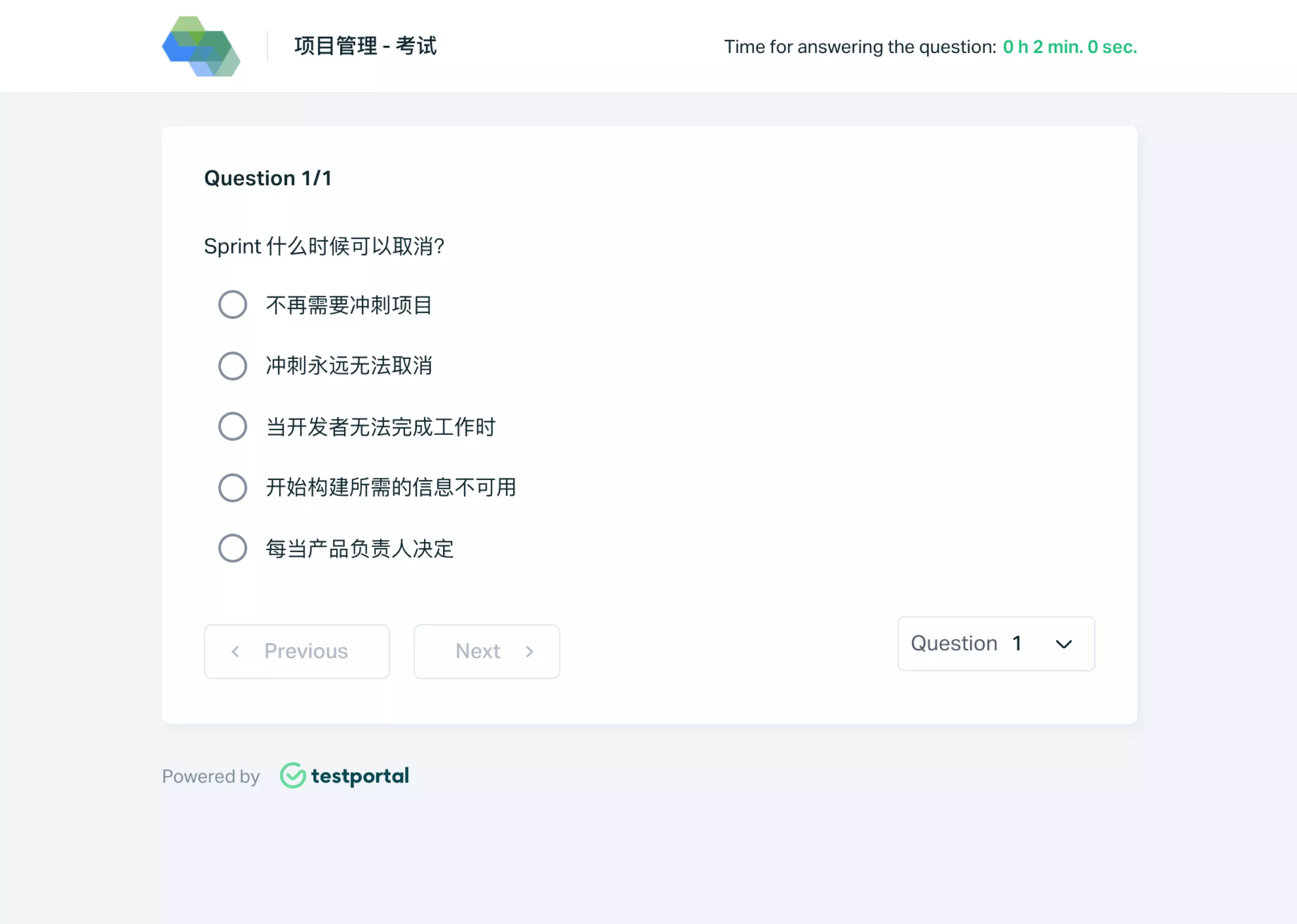The width and height of the screenshot is (1297, 924).
Task: Click the green countdown timer text
Action: [x=1069, y=47]
